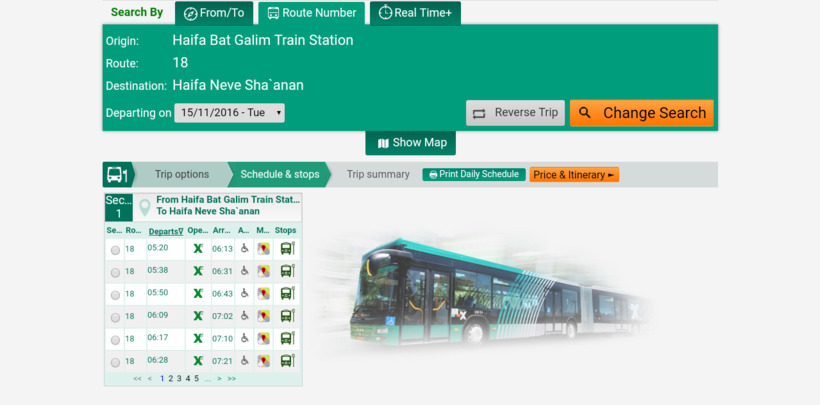
Task: Select the 06:17 departure radio button
Action: coord(115,340)
